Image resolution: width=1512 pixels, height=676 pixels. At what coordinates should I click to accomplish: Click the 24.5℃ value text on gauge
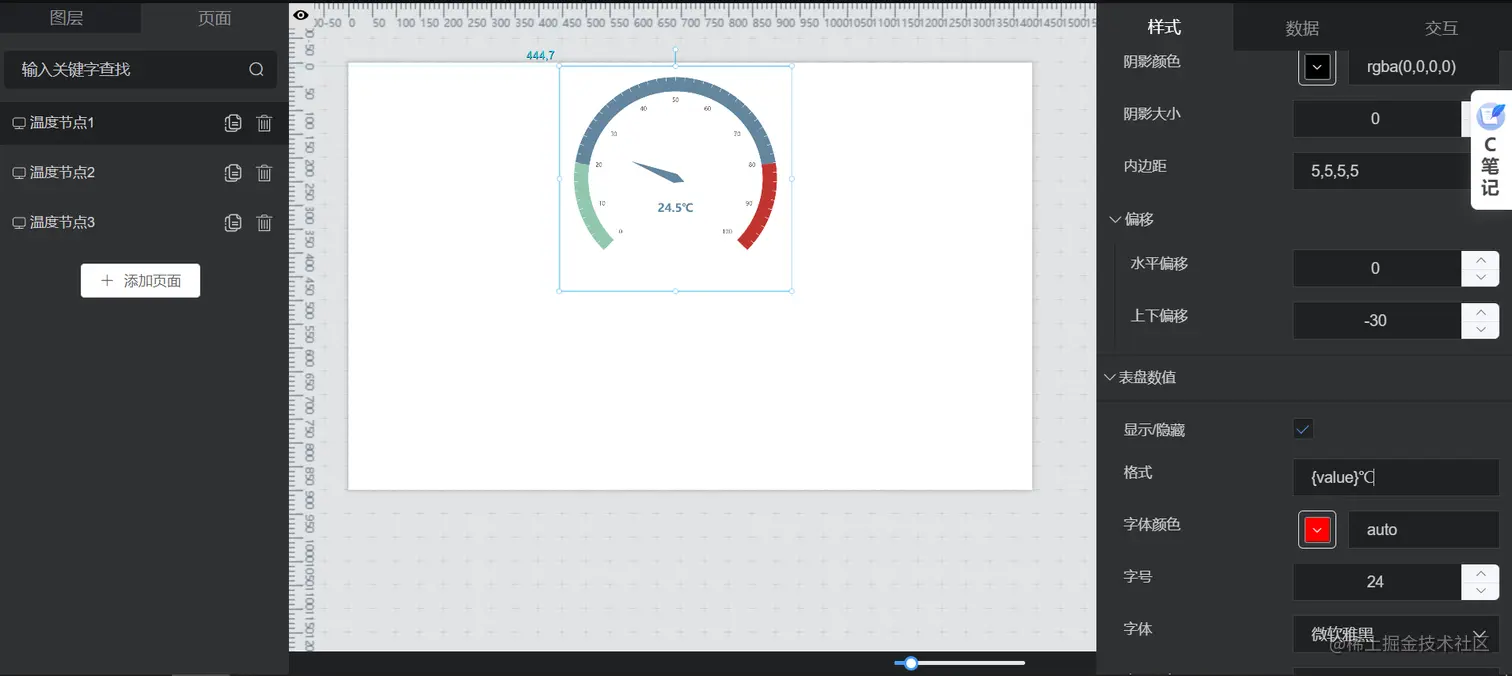675,208
